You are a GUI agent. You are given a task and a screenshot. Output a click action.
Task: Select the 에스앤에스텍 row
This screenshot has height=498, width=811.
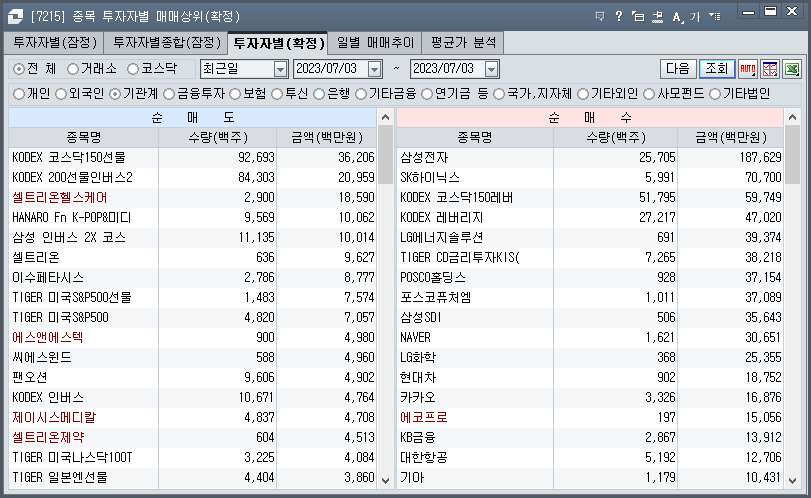pyautogui.click(x=192, y=338)
